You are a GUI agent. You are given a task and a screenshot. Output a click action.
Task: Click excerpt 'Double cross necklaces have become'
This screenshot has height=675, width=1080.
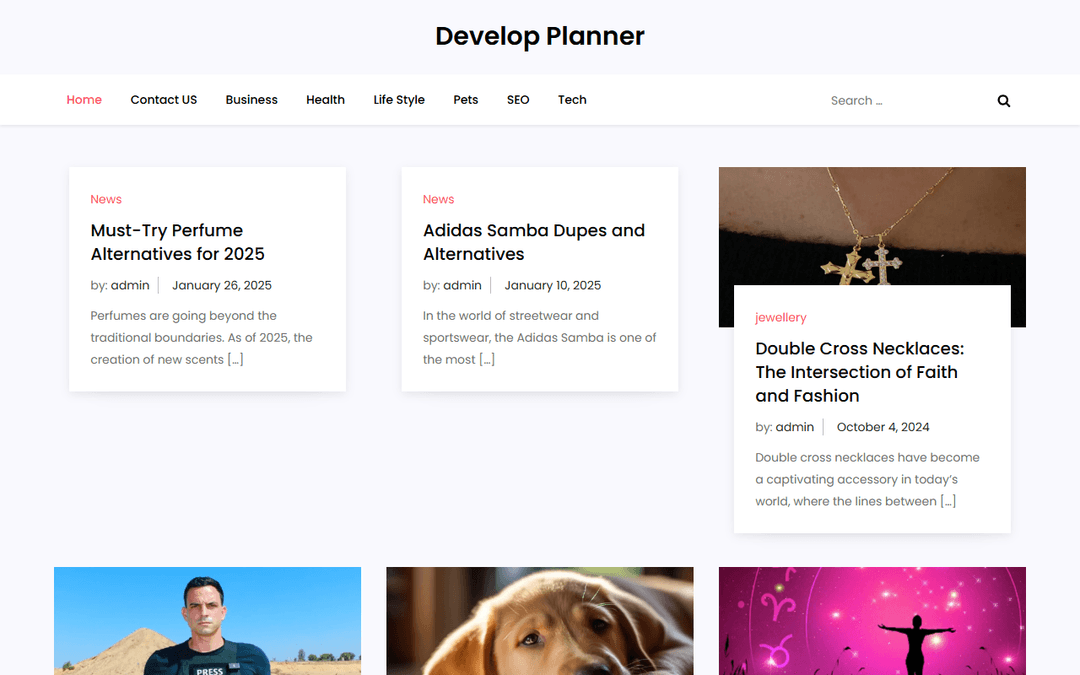(x=867, y=457)
